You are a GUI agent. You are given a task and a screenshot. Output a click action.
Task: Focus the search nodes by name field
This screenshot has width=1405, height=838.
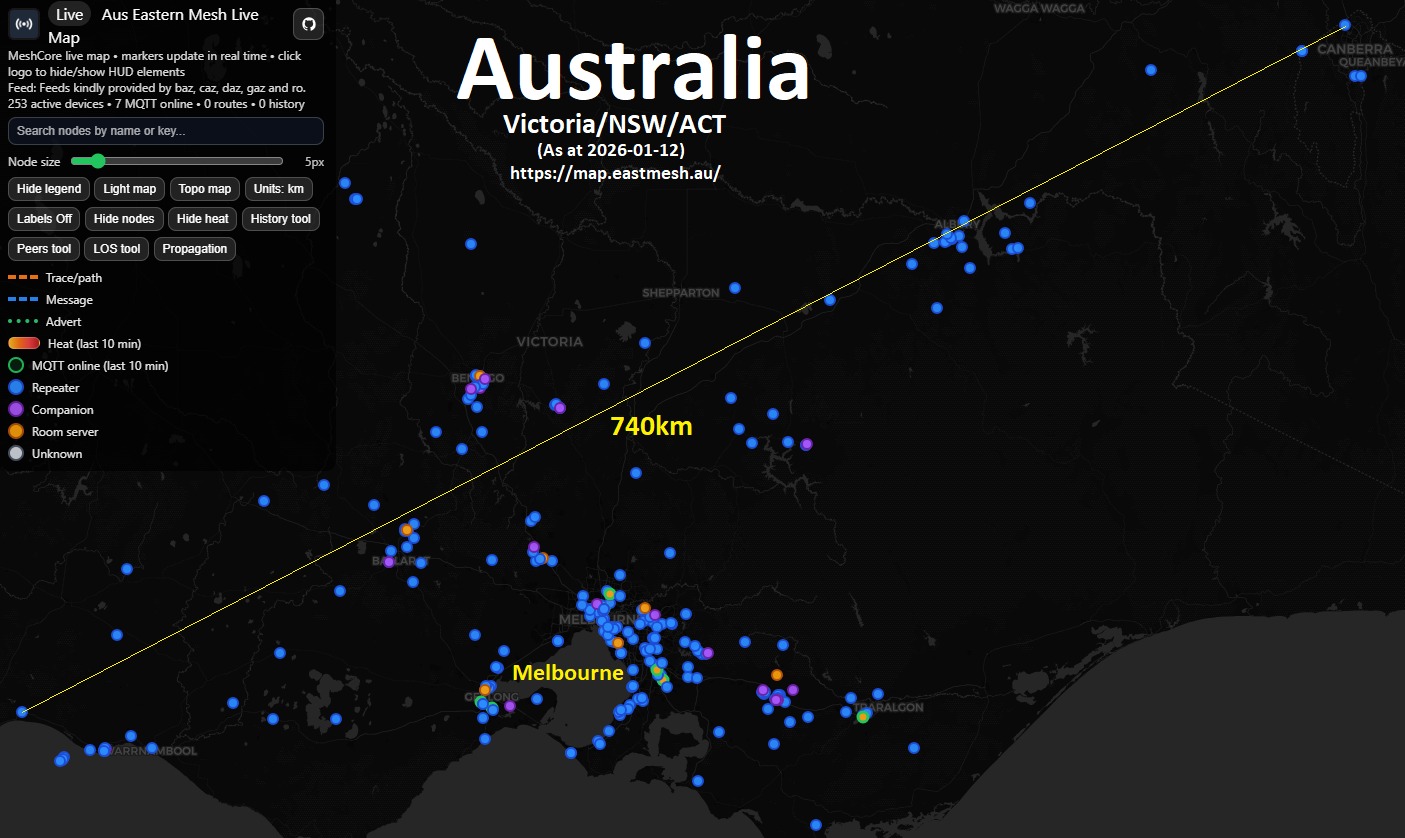[166, 131]
